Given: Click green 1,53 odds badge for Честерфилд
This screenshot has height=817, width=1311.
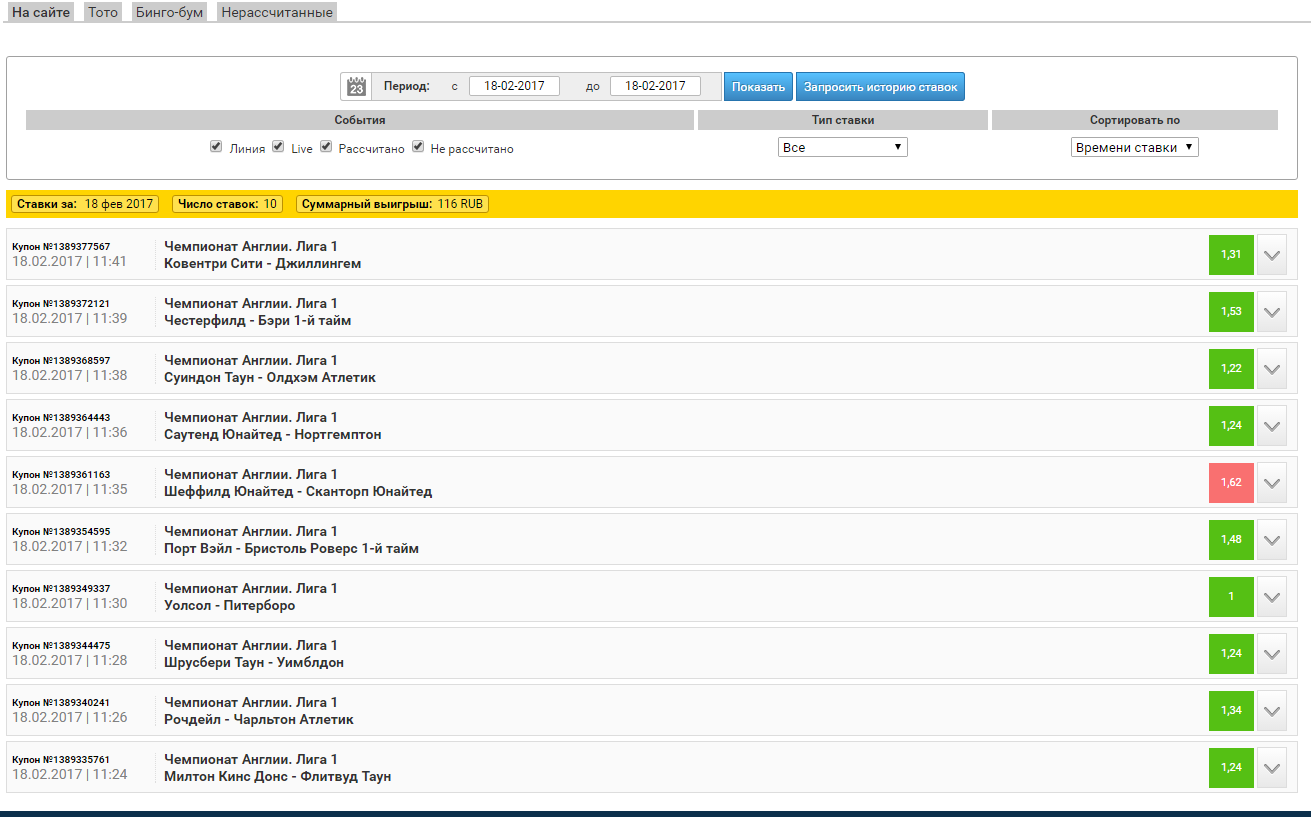Looking at the screenshot, I should (x=1231, y=312).
